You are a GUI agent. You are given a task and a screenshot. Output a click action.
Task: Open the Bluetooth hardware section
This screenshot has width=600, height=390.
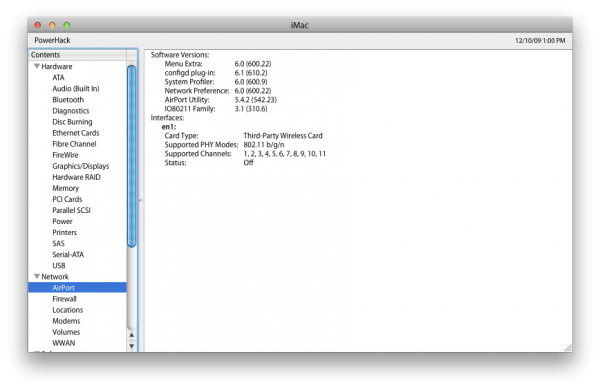(x=68, y=100)
